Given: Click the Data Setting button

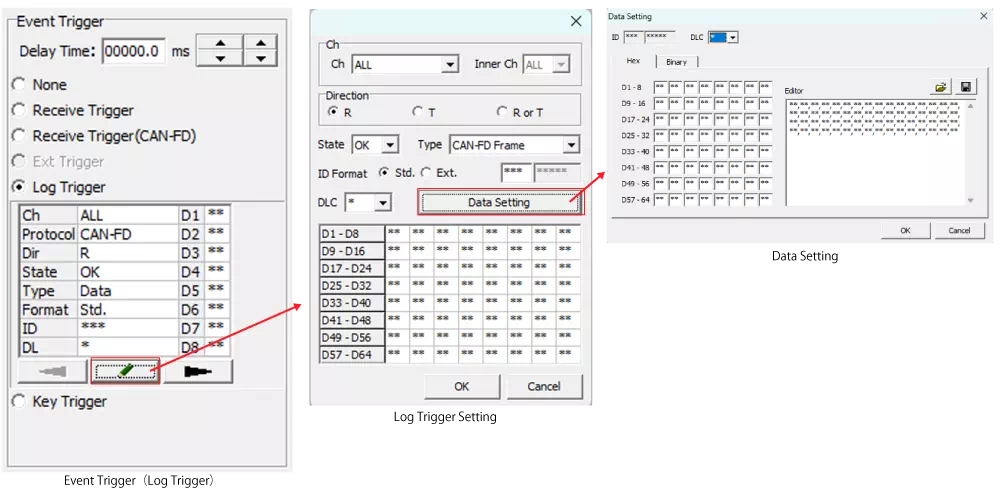Looking at the screenshot, I should coord(499,202).
